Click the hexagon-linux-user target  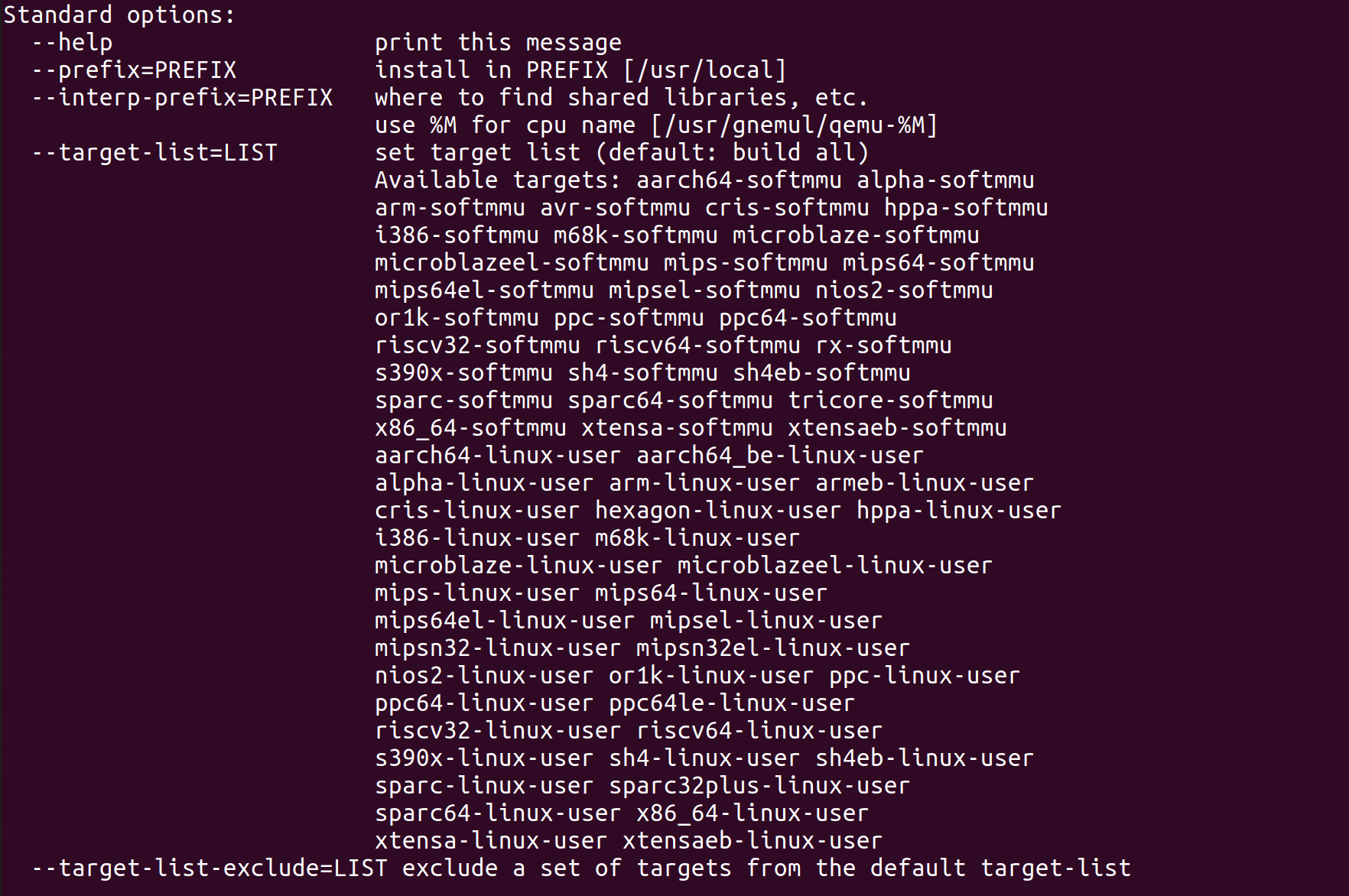[717, 511]
